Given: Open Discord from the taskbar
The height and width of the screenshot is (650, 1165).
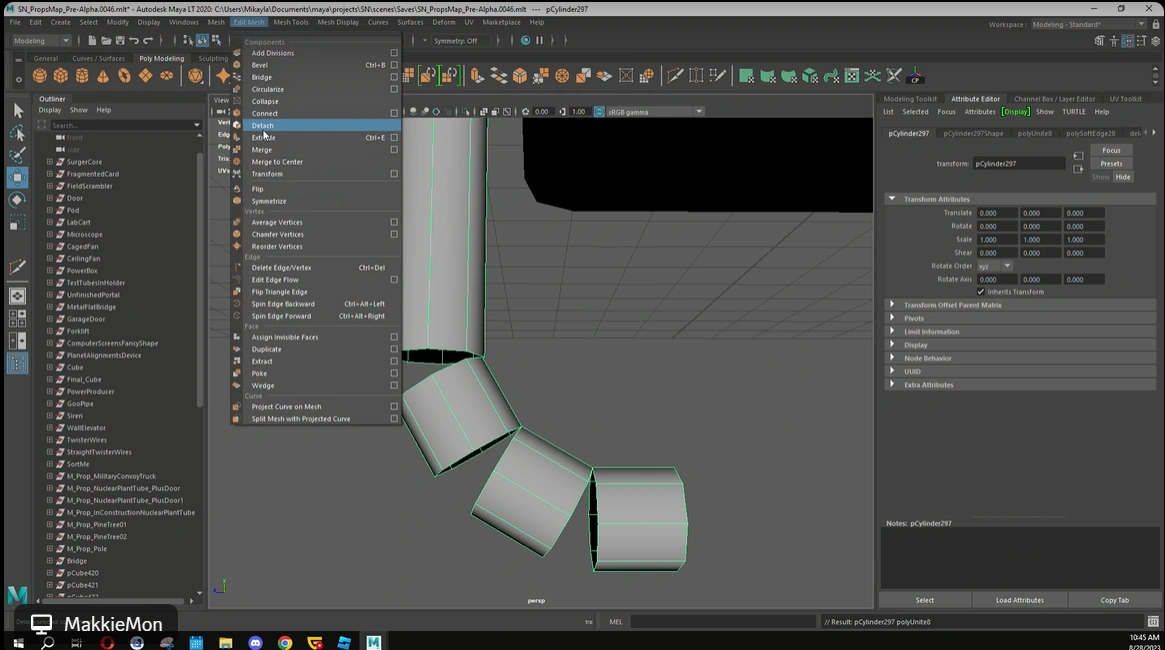Looking at the screenshot, I should [255, 643].
